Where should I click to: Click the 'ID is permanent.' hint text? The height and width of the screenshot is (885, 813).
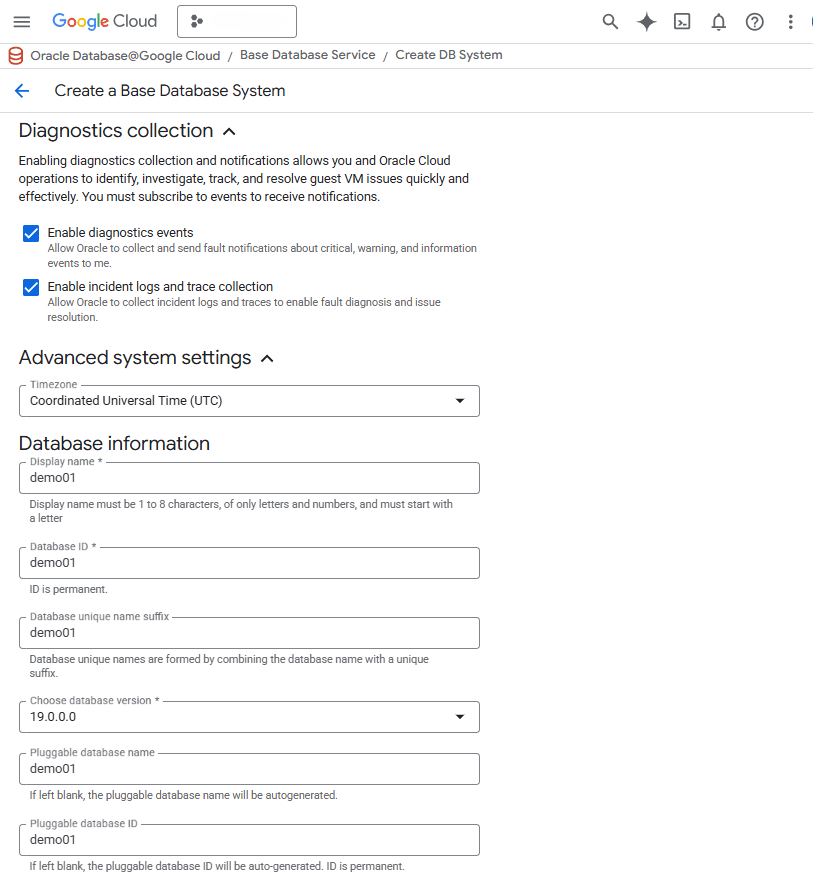68,589
